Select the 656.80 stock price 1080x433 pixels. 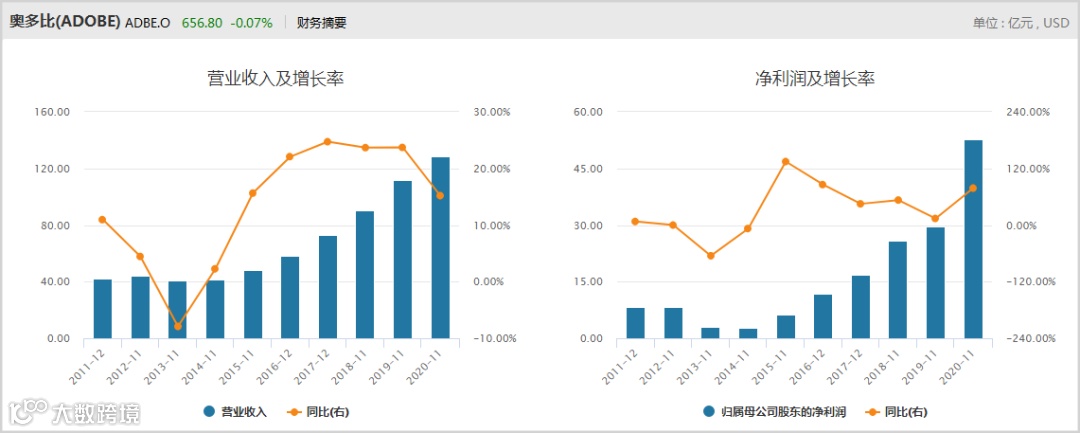(202, 23)
